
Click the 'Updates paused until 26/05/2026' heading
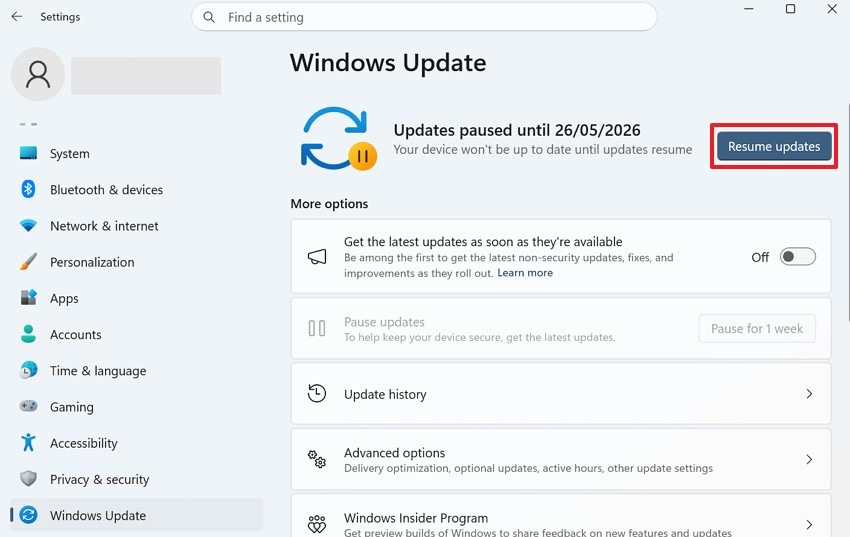(x=517, y=130)
